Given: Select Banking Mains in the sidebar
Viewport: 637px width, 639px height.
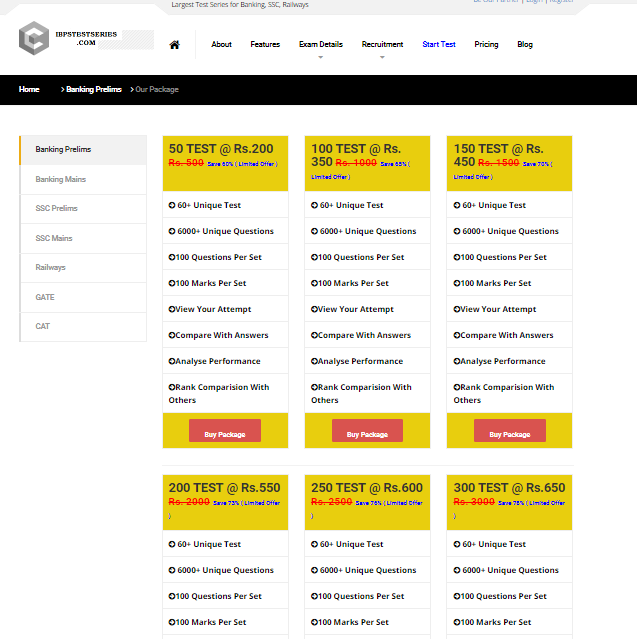Looking at the screenshot, I should [x=61, y=180].
